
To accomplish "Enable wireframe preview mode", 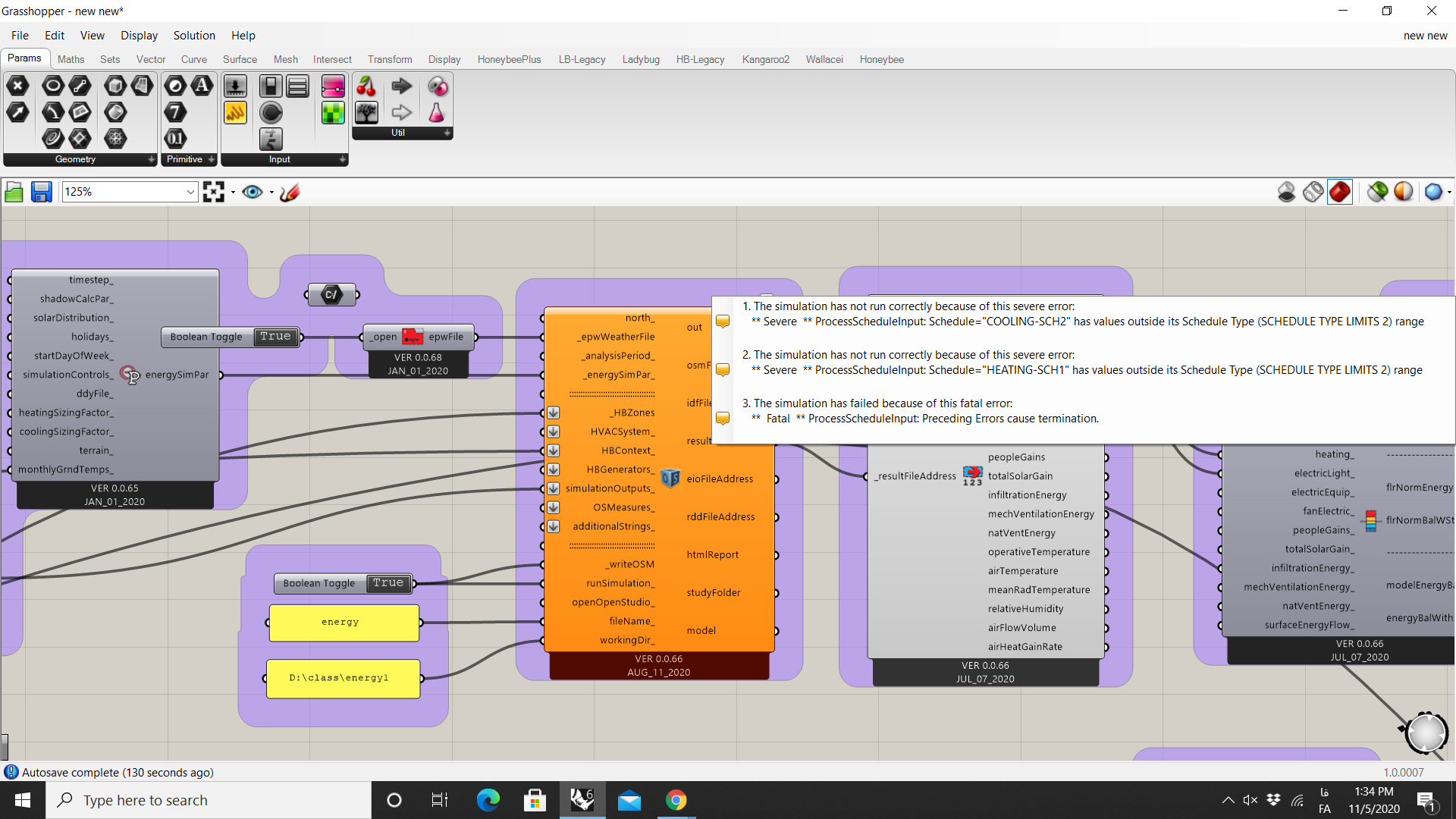I will click(x=1313, y=192).
